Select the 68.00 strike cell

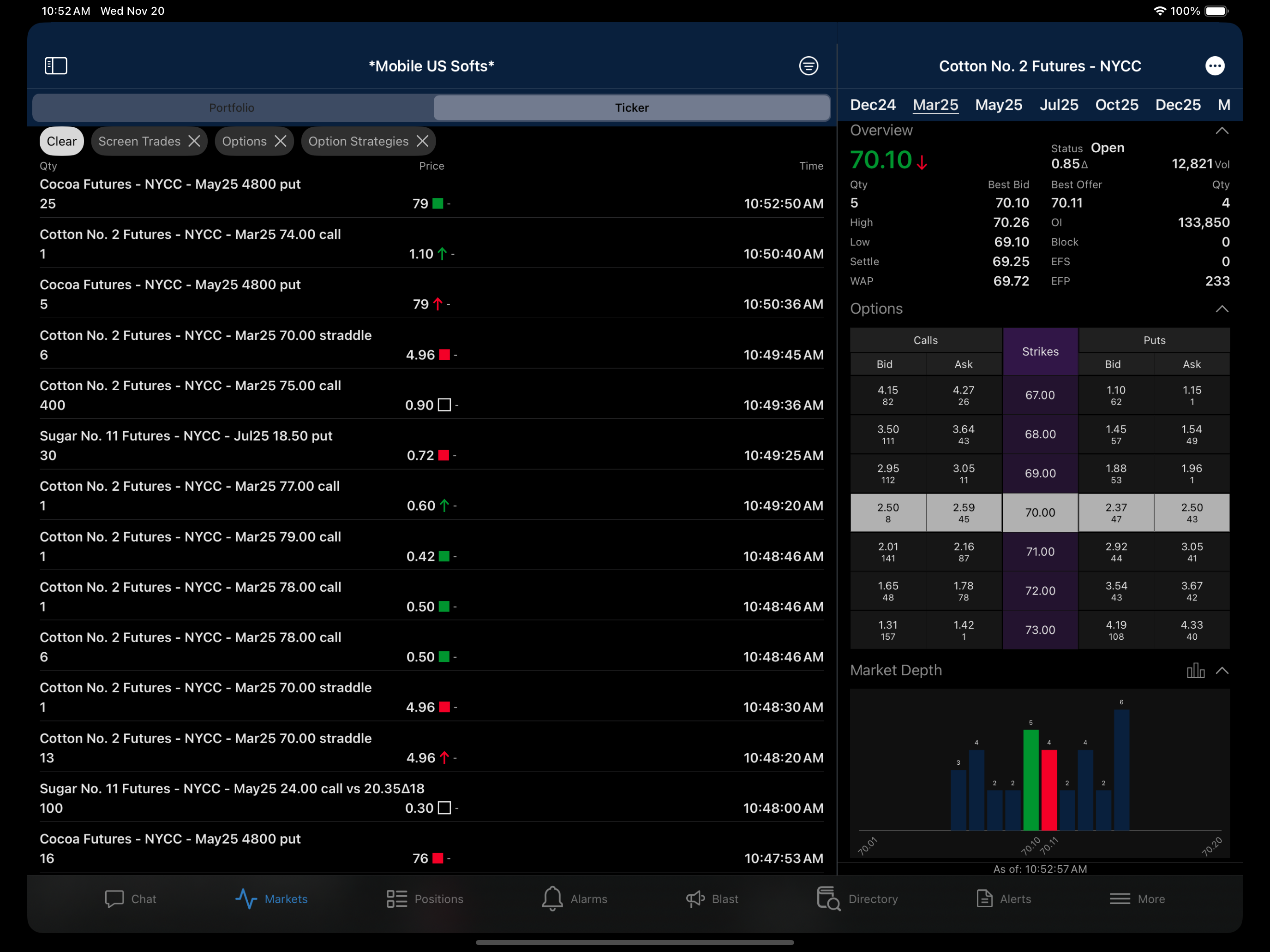[1040, 434]
